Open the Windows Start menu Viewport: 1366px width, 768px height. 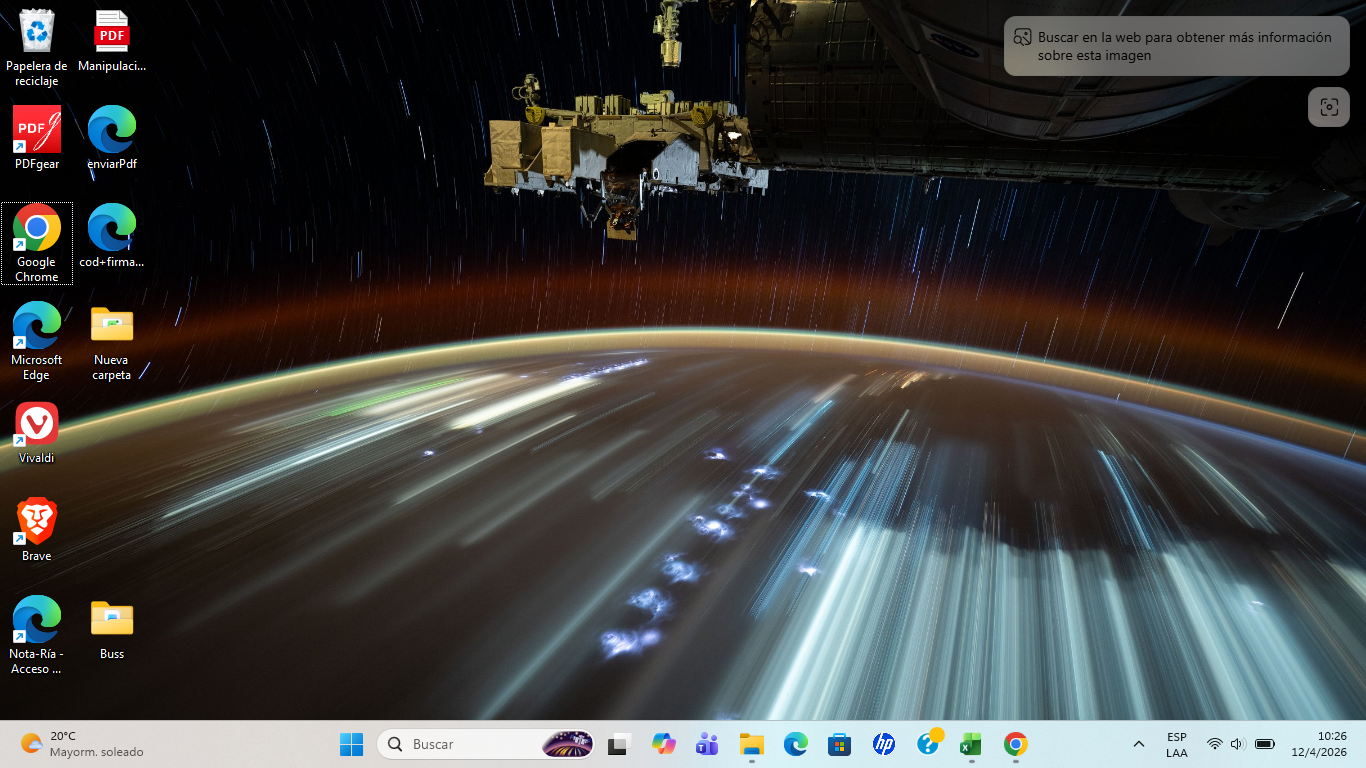tap(352, 744)
